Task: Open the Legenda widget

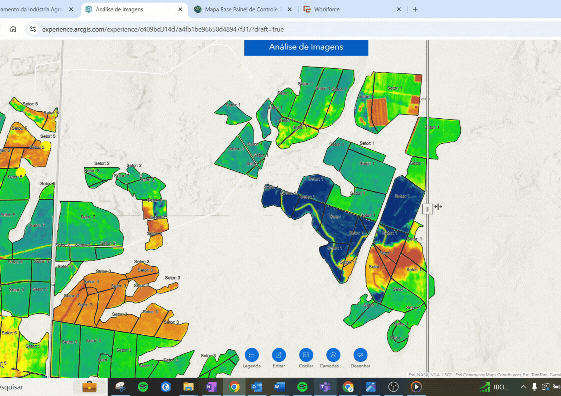Action: (252, 355)
